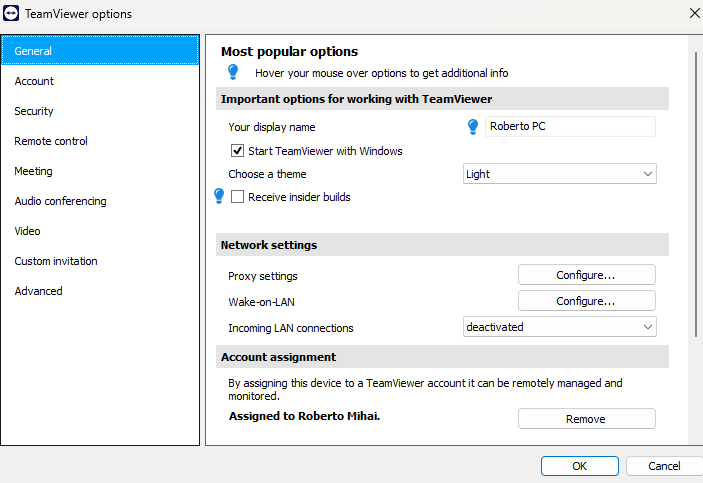703x483 pixels.
Task: Select the General category
Action: pos(100,51)
